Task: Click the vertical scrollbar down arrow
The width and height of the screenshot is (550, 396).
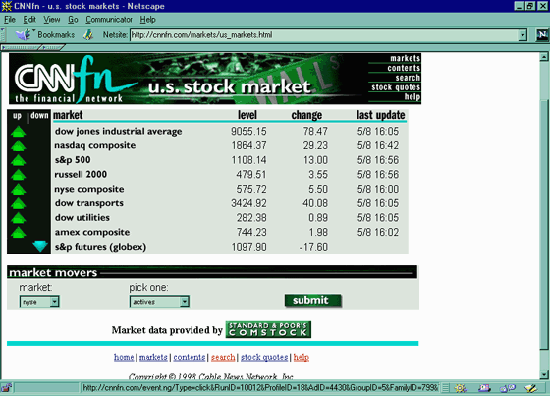Action: pos(544,374)
